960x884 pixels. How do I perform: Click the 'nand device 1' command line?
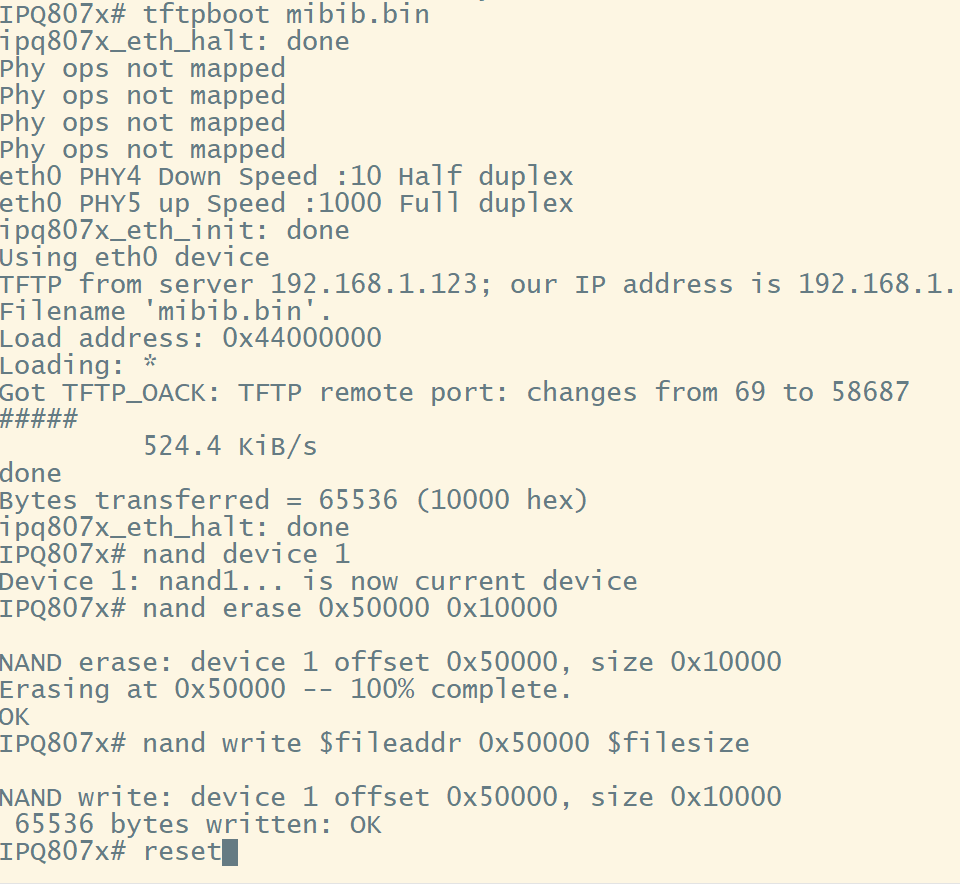pos(174,554)
